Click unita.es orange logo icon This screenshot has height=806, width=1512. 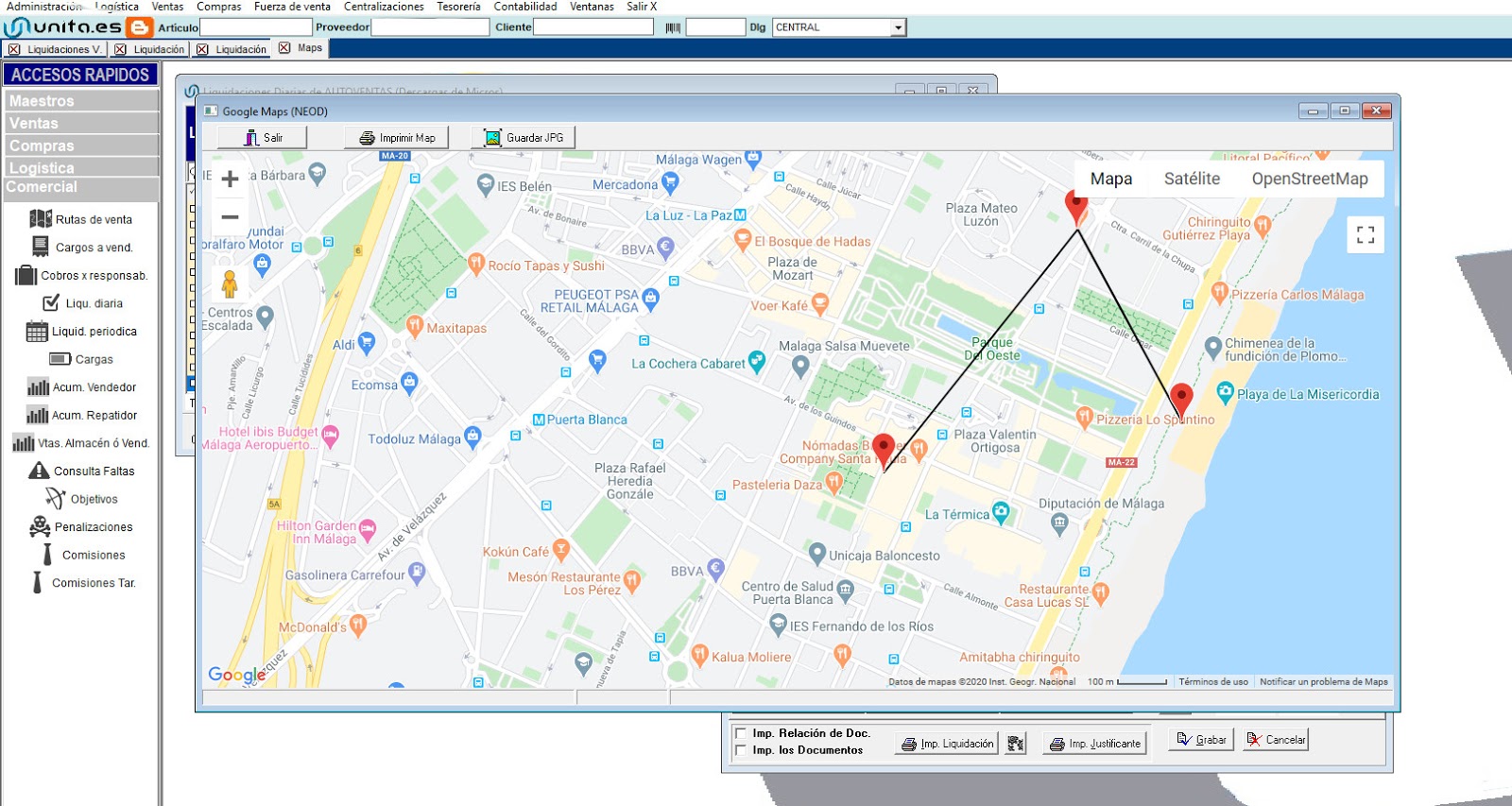point(139,27)
